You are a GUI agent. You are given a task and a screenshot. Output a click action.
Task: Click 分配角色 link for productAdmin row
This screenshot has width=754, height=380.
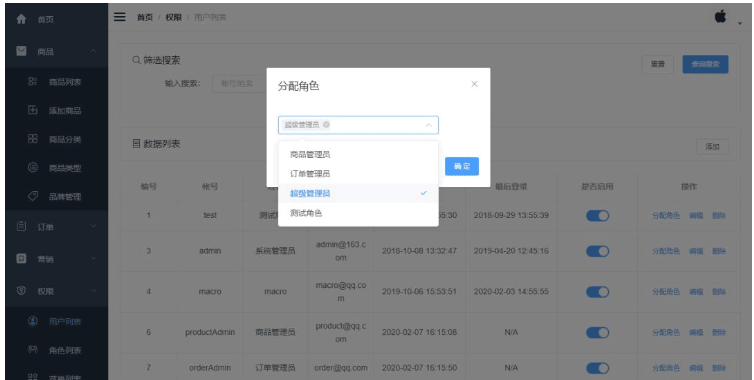tap(666, 332)
